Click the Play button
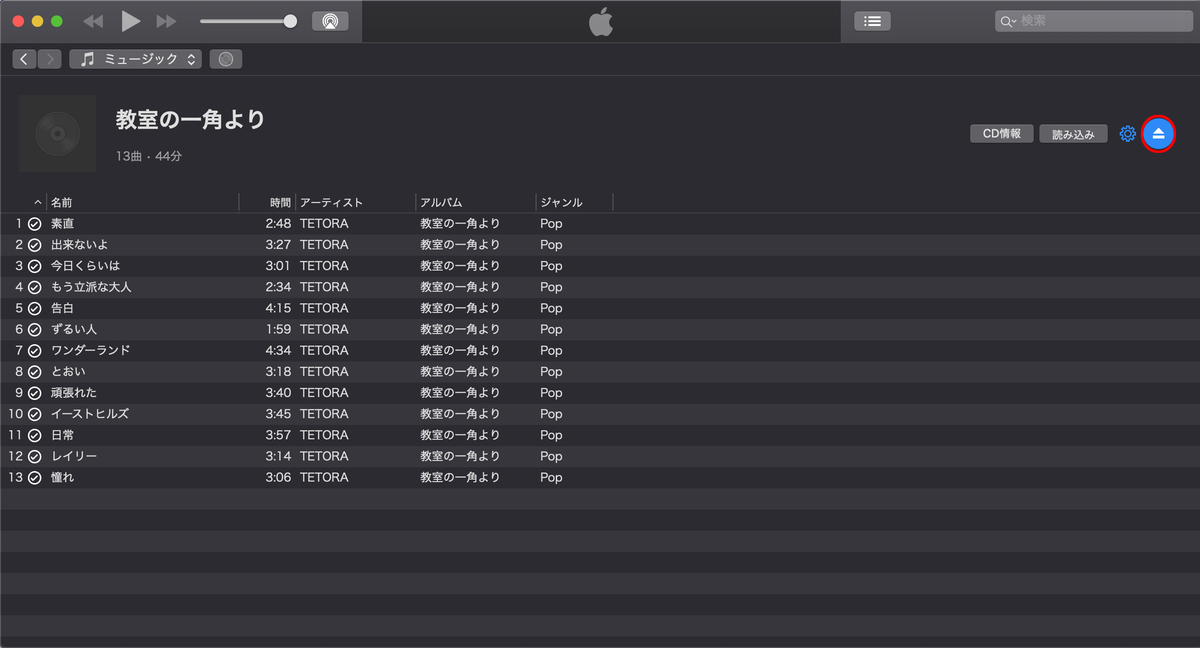This screenshot has width=1200, height=648. point(131,21)
